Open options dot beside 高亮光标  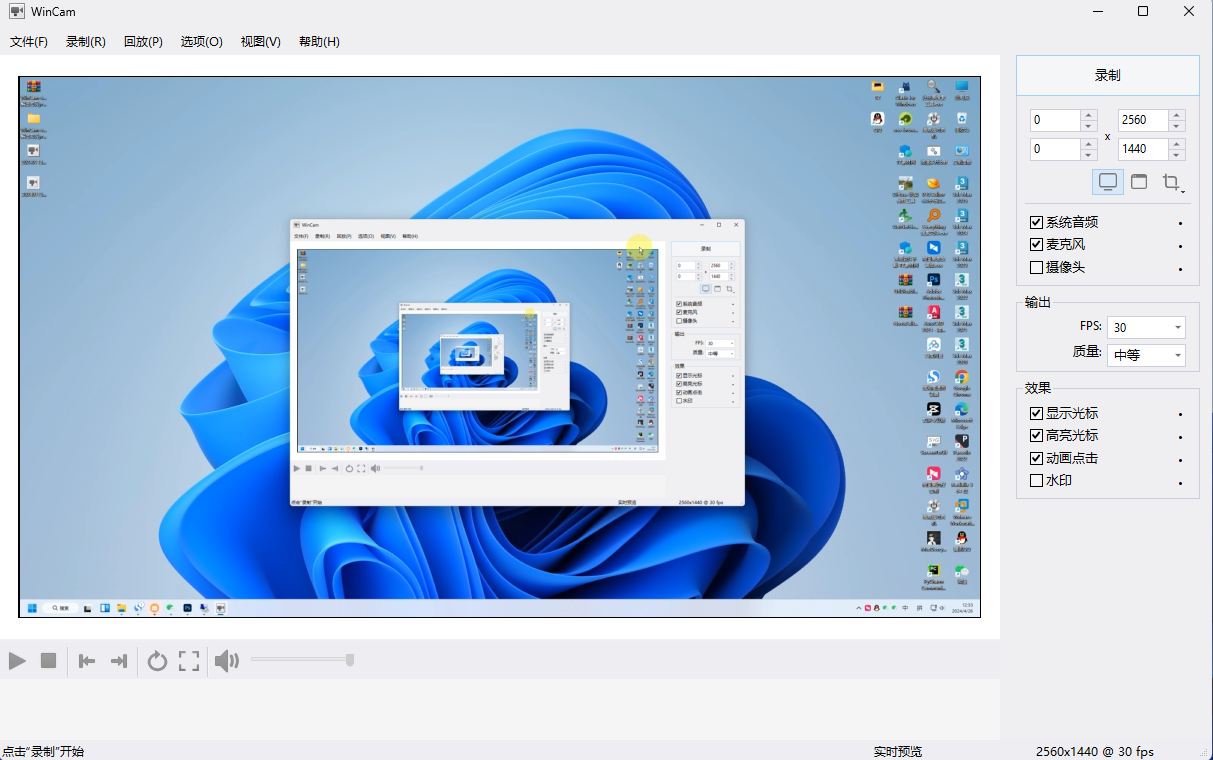1181,437
